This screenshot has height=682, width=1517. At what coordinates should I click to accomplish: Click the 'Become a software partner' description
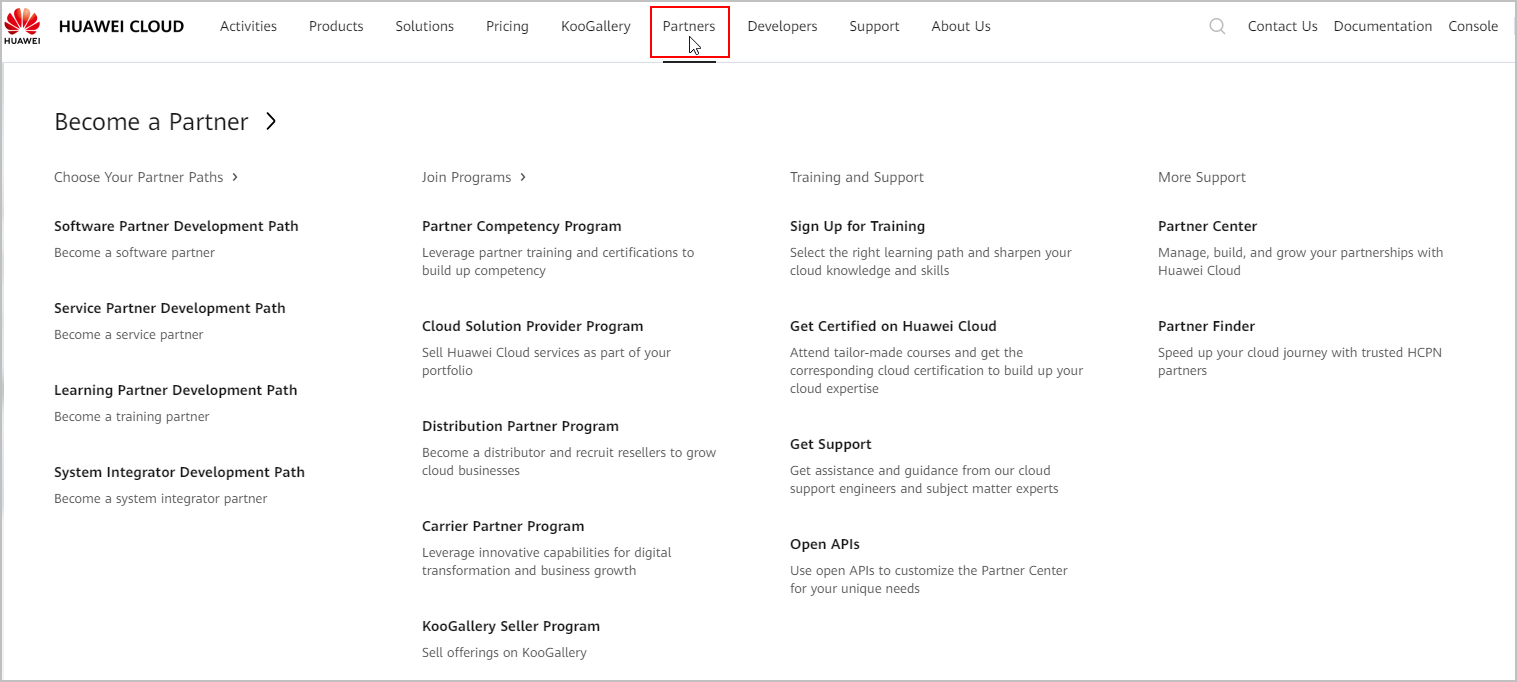pos(134,253)
